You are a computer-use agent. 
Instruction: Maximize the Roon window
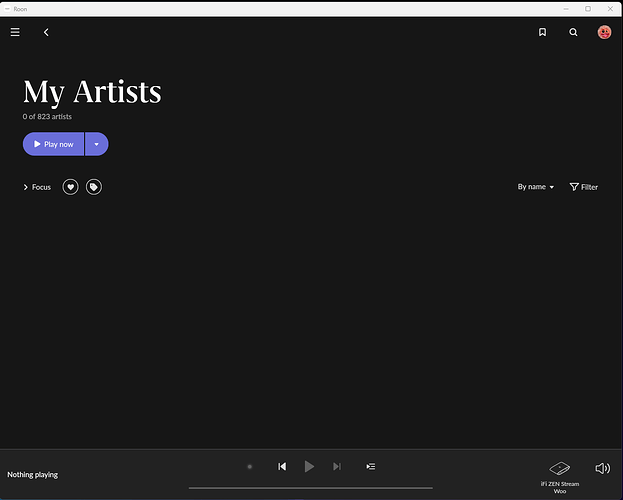click(588, 9)
